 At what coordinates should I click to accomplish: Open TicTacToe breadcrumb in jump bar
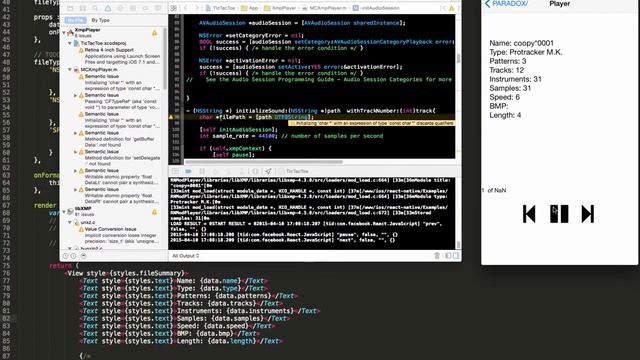tap(220, 8)
